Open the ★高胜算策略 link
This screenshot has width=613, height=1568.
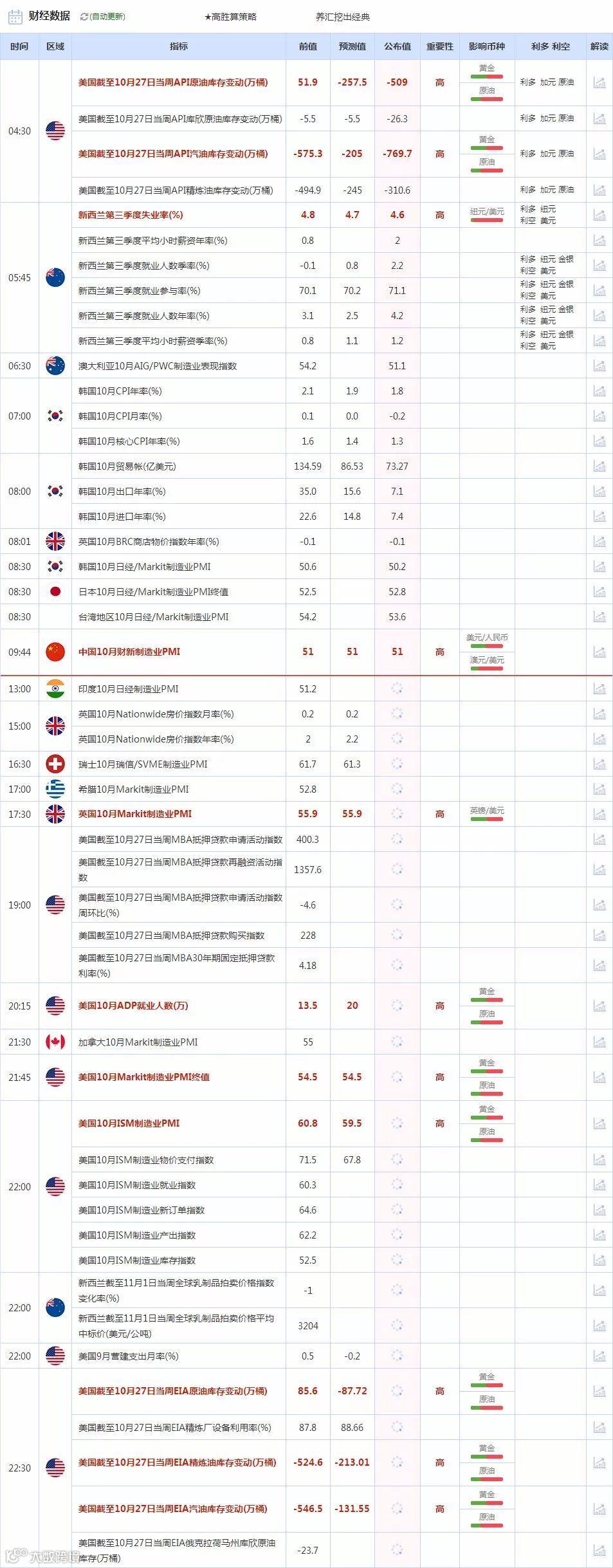click(x=230, y=17)
